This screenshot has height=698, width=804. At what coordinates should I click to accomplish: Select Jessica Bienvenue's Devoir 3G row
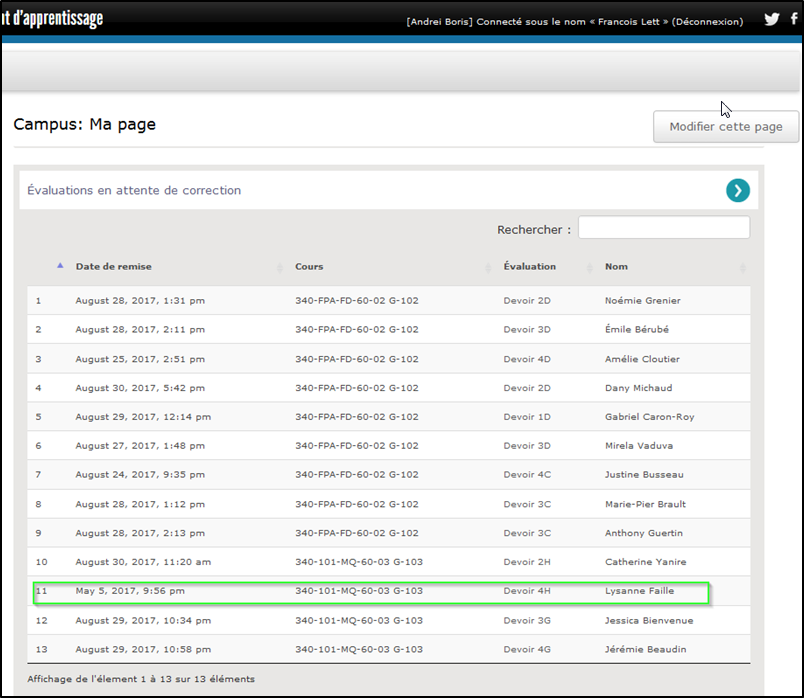pos(370,620)
